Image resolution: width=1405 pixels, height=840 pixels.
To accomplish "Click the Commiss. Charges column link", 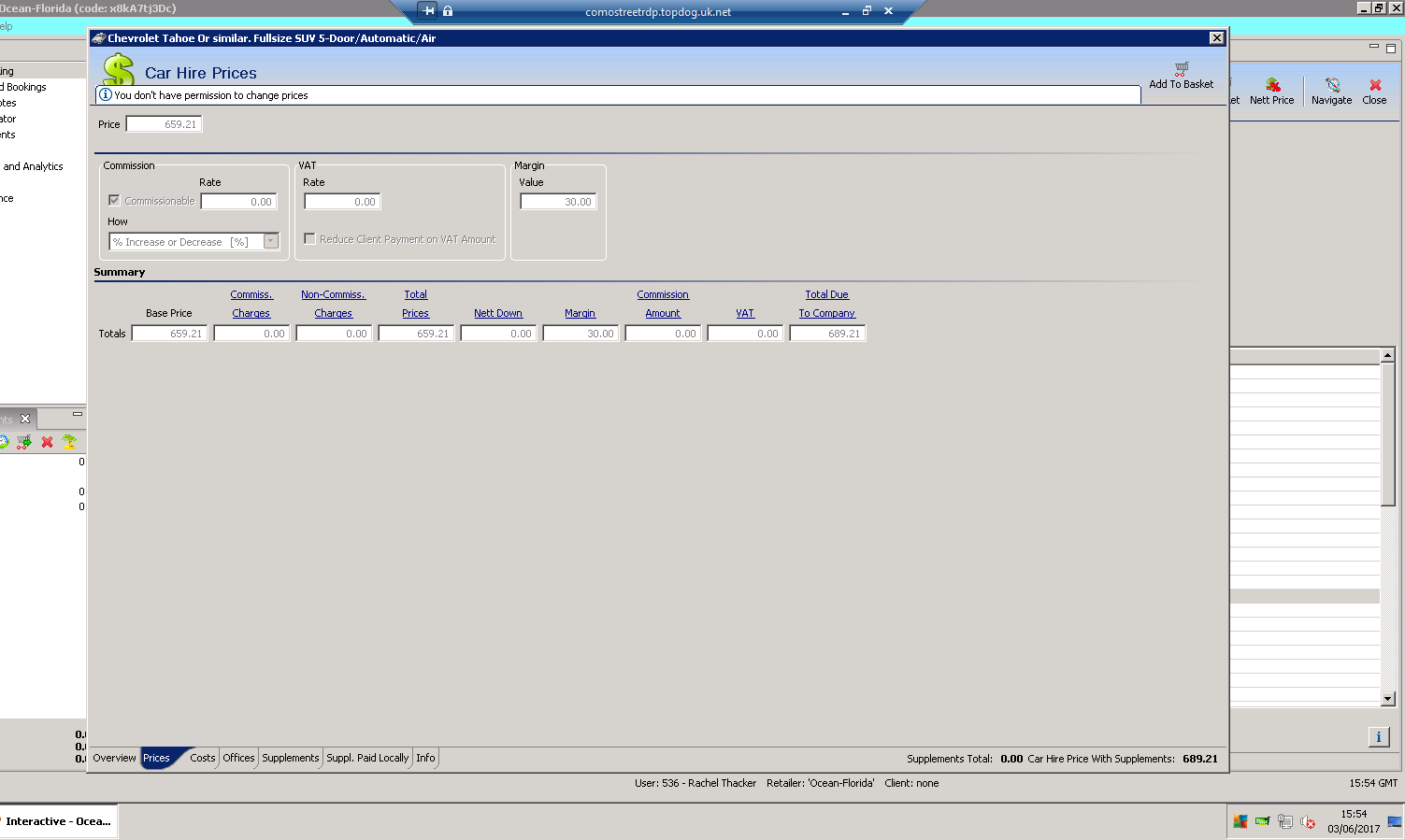I will [x=251, y=304].
